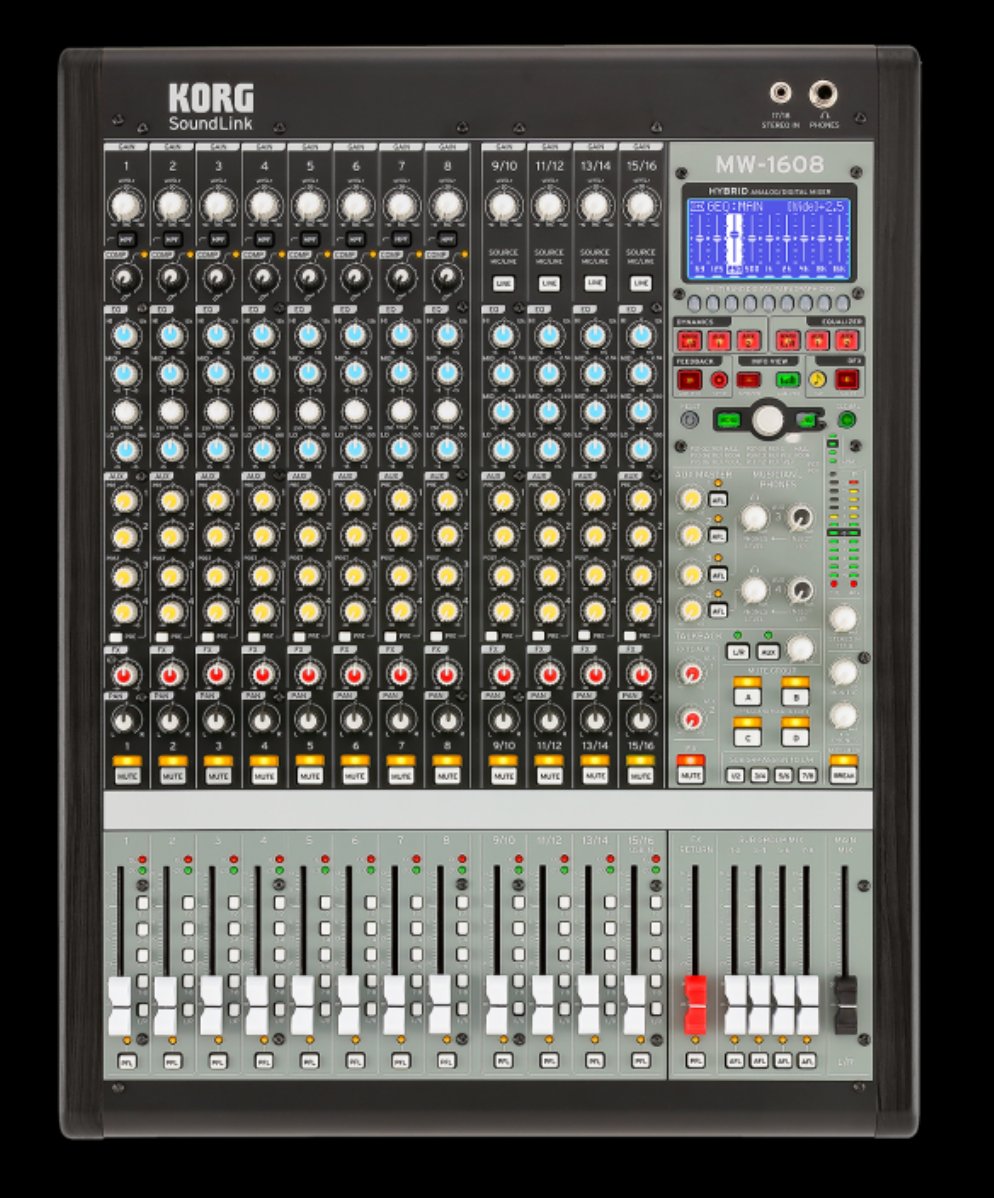Mute channel 8 with its MUTE button

(447, 776)
